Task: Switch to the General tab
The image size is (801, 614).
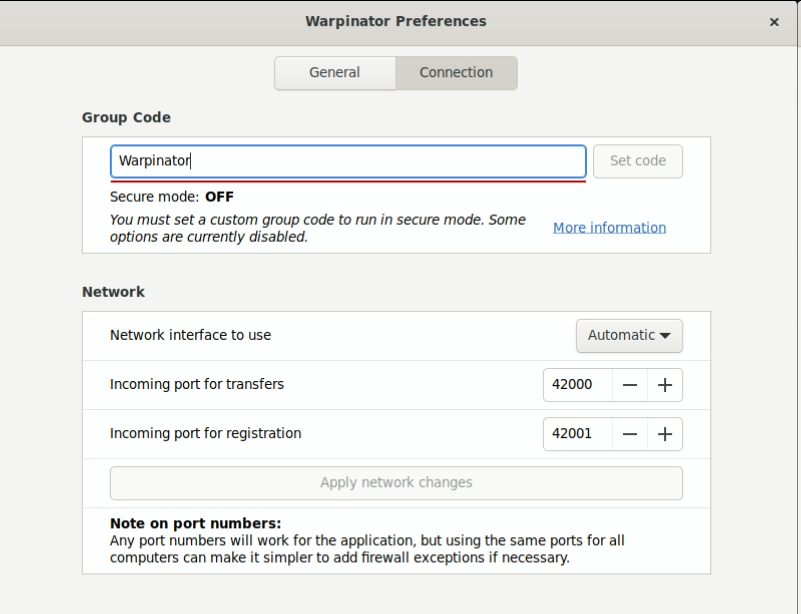Action: 335,73
